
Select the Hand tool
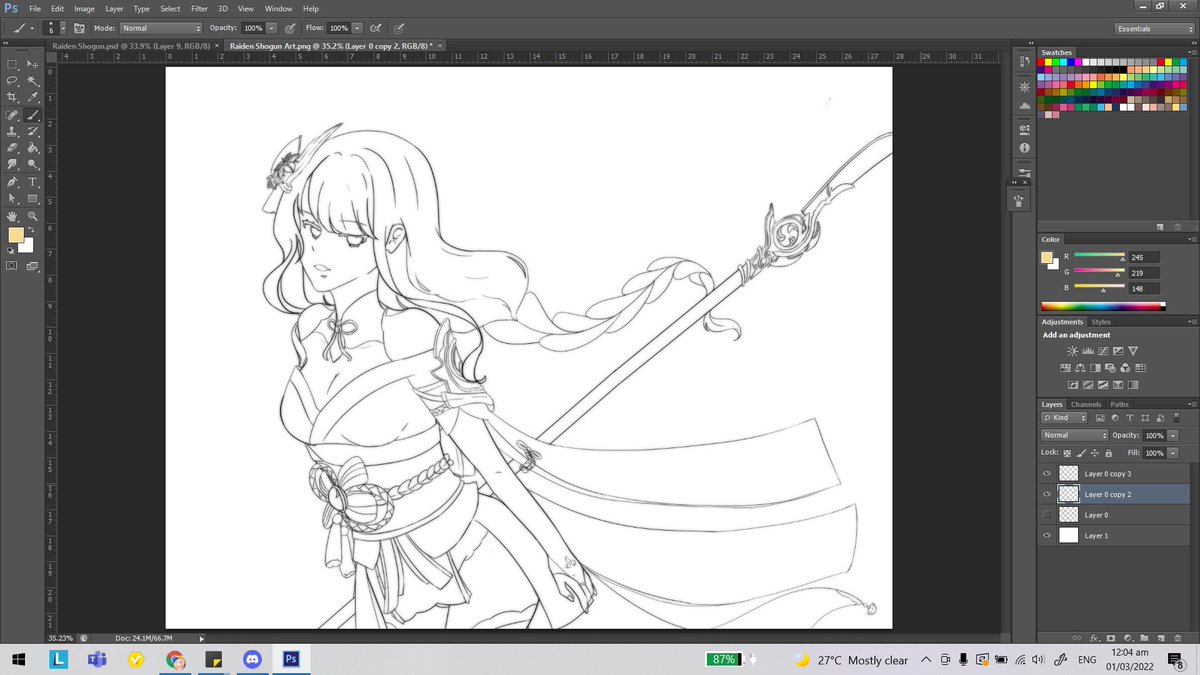point(12,215)
